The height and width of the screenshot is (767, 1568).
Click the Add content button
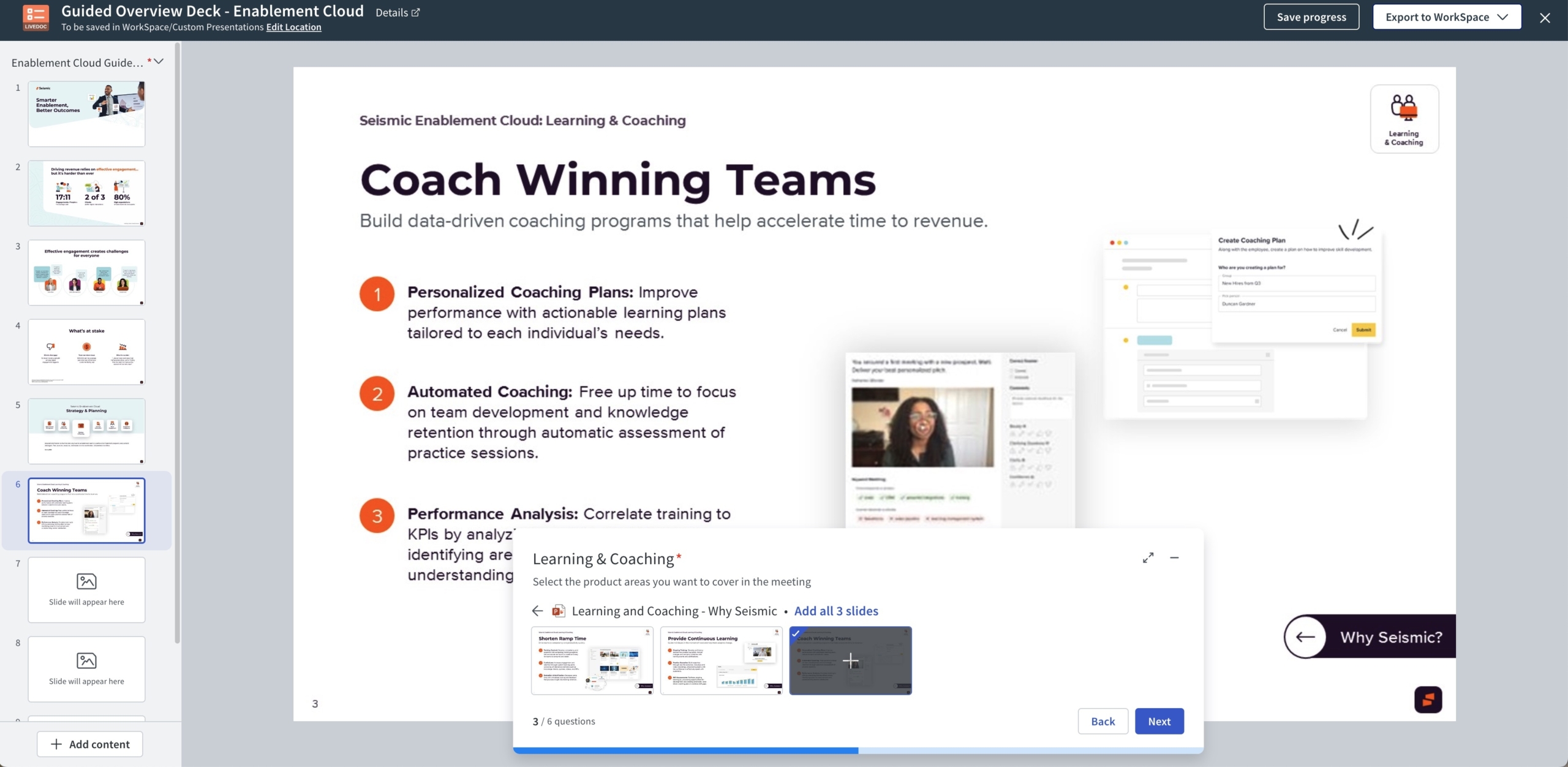[90, 744]
